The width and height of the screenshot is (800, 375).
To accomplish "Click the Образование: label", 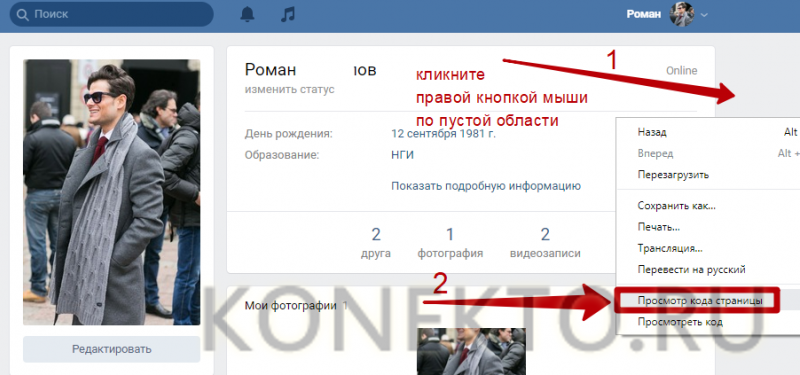I will pos(282,156).
